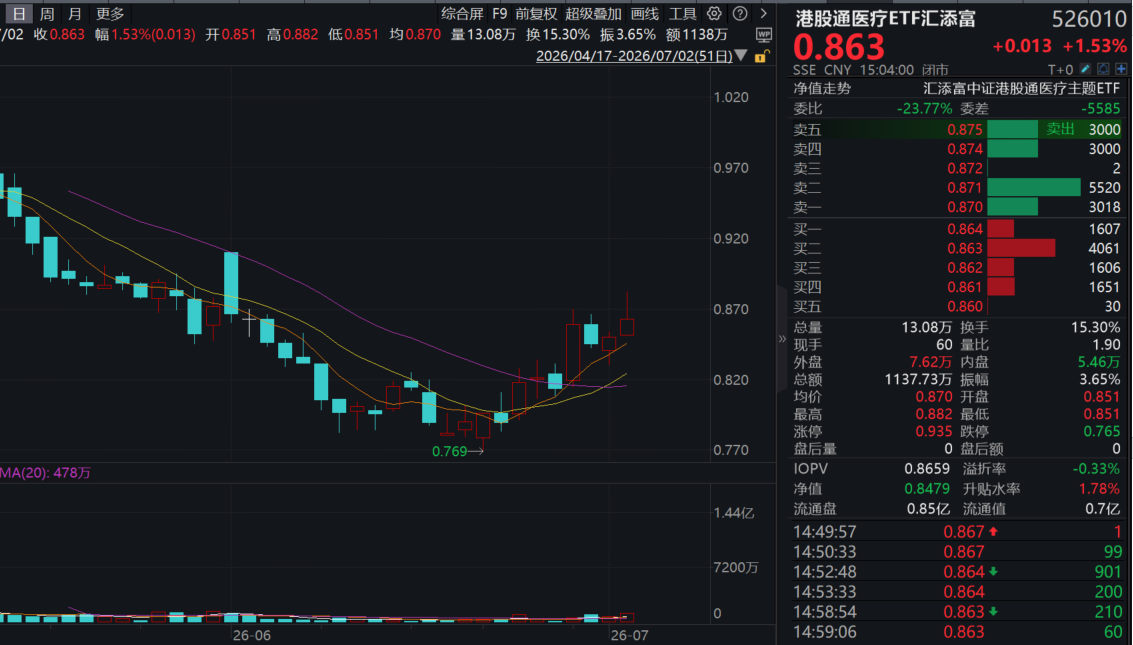The height and width of the screenshot is (645, 1133).
Task: Collapse the right quote panel
Action: [x=782, y=338]
